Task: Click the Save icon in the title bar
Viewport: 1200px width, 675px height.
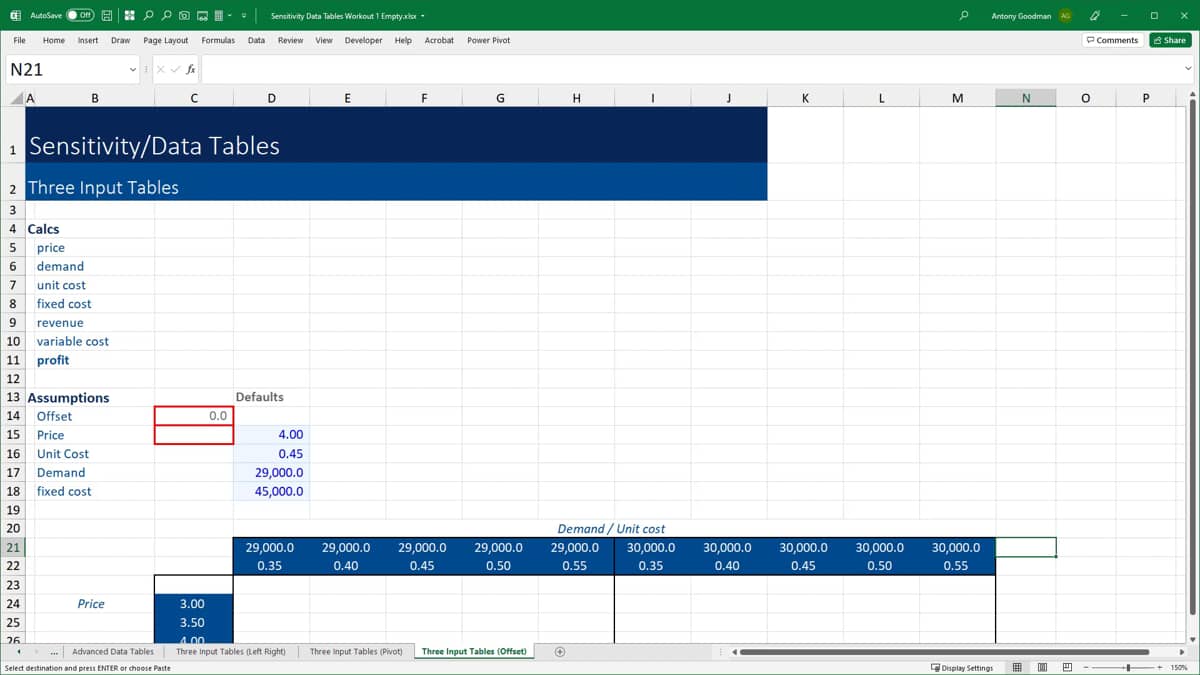Action: 108,15
